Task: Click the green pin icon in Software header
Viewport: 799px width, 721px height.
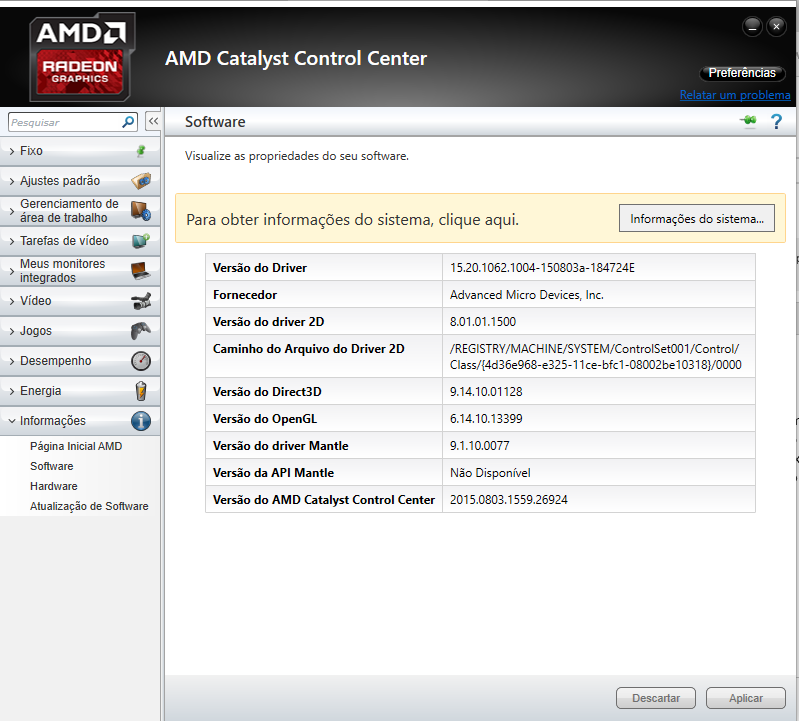Action: coord(749,121)
